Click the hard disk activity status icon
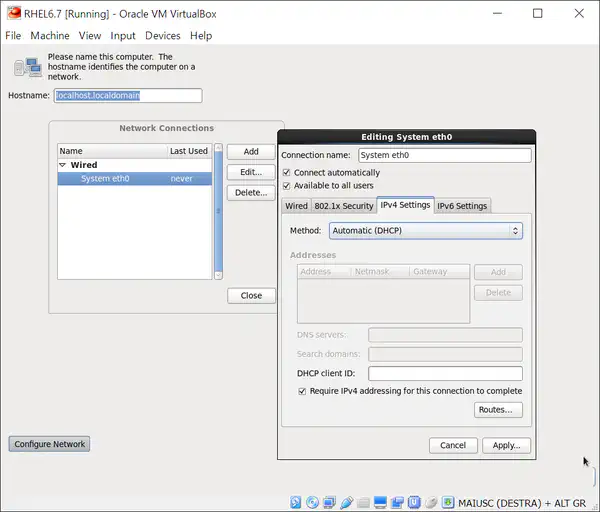The height and width of the screenshot is (512, 600). click(x=297, y=502)
